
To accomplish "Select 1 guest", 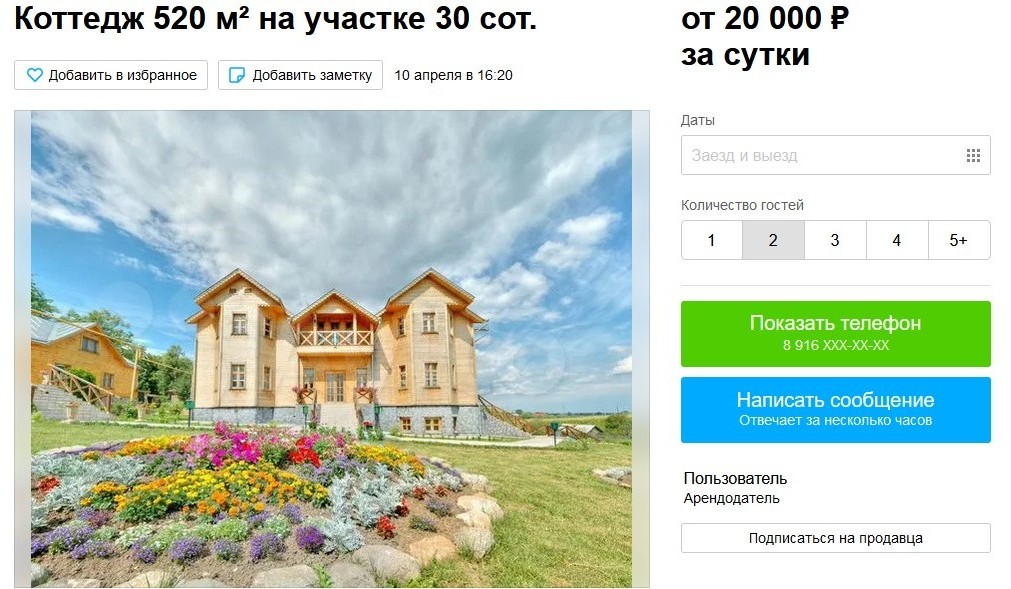I will pos(712,240).
